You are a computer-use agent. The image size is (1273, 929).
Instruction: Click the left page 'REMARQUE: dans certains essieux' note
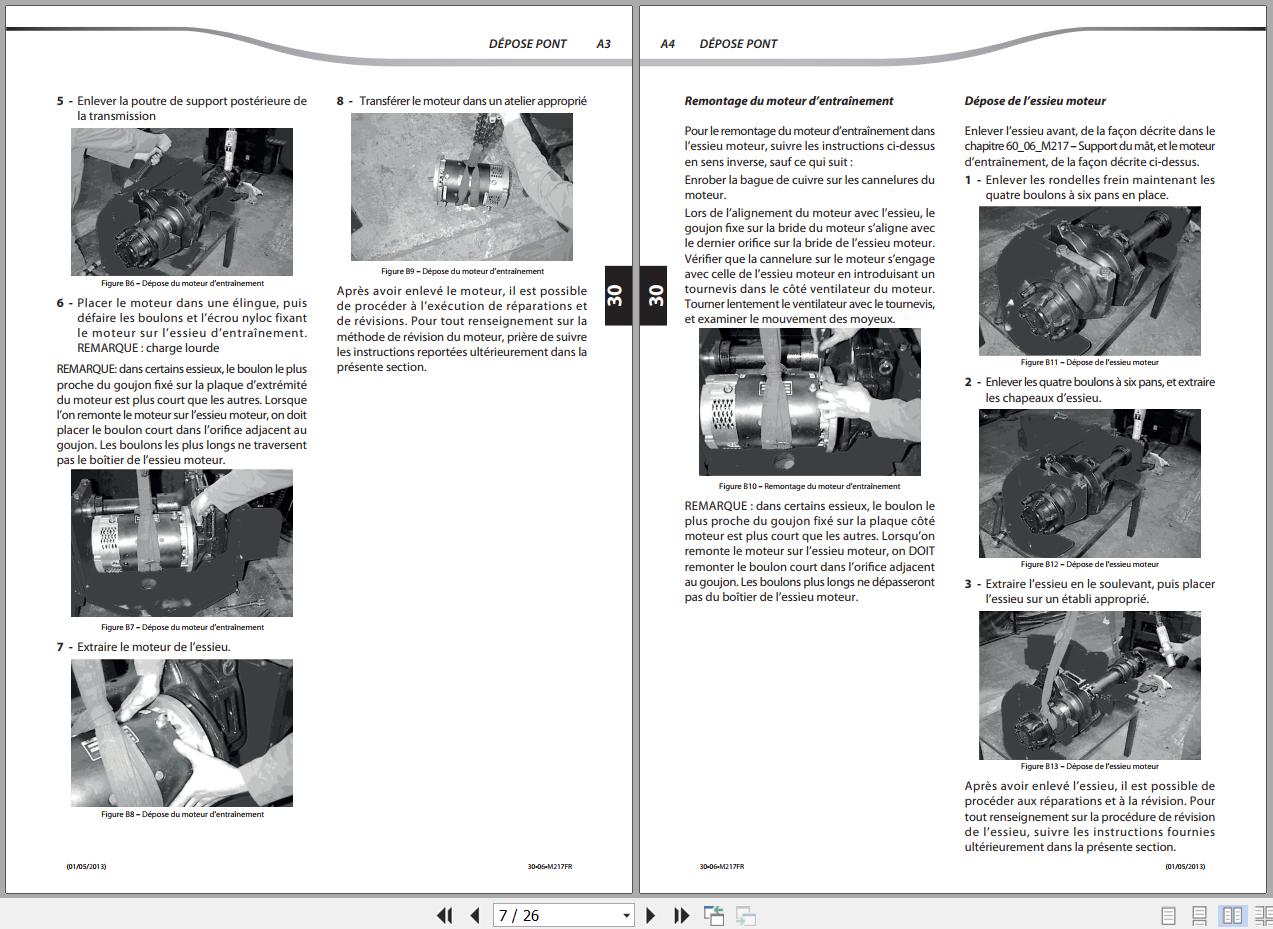click(x=182, y=415)
